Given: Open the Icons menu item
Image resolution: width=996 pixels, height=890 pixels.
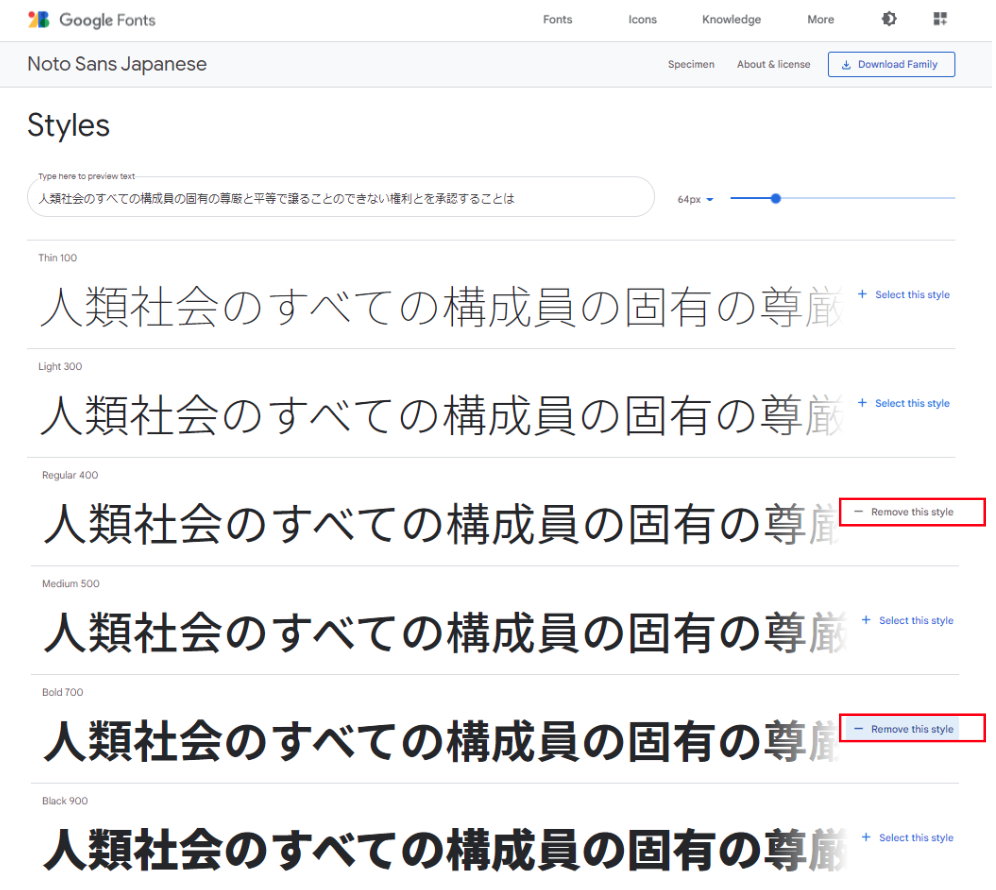Looking at the screenshot, I should tap(642, 20).
